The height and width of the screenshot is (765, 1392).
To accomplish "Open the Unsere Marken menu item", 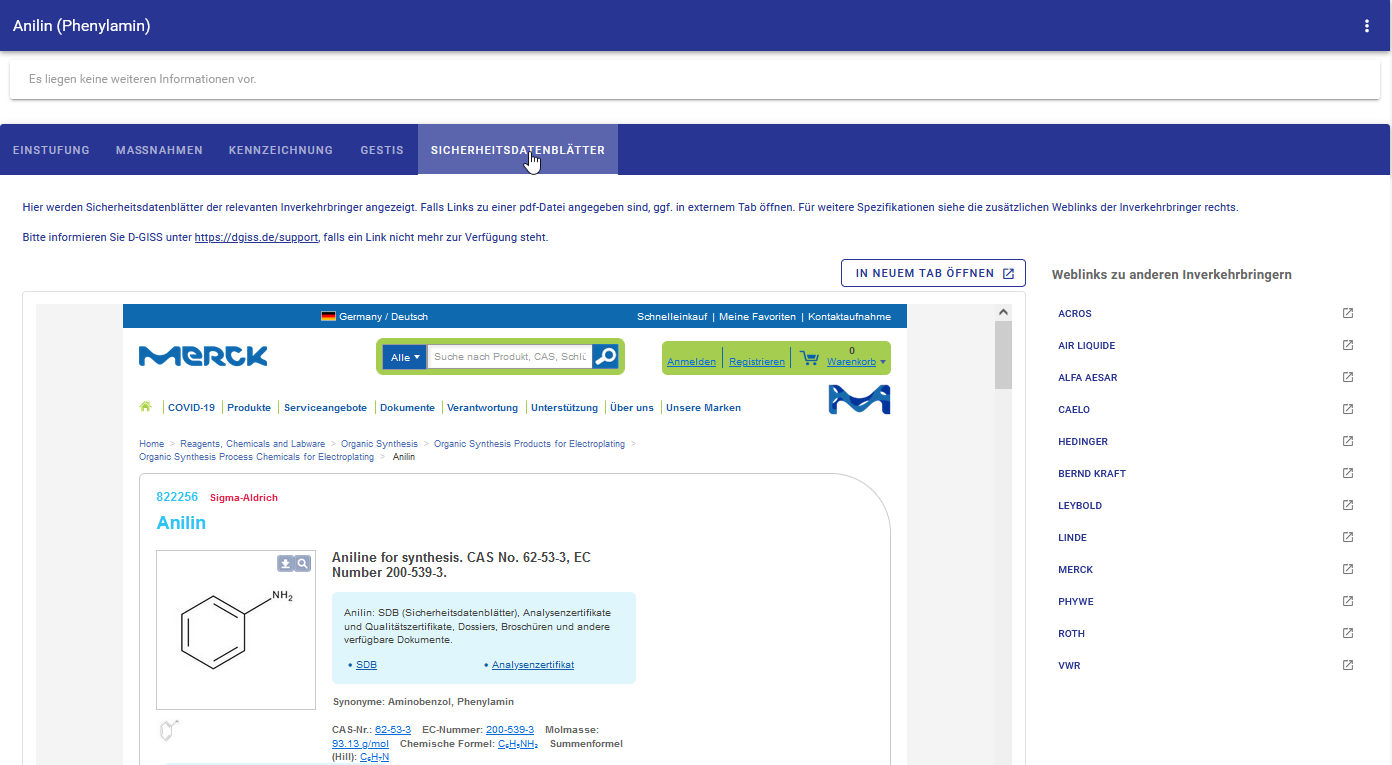I will pyautogui.click(x=703, y=408).
